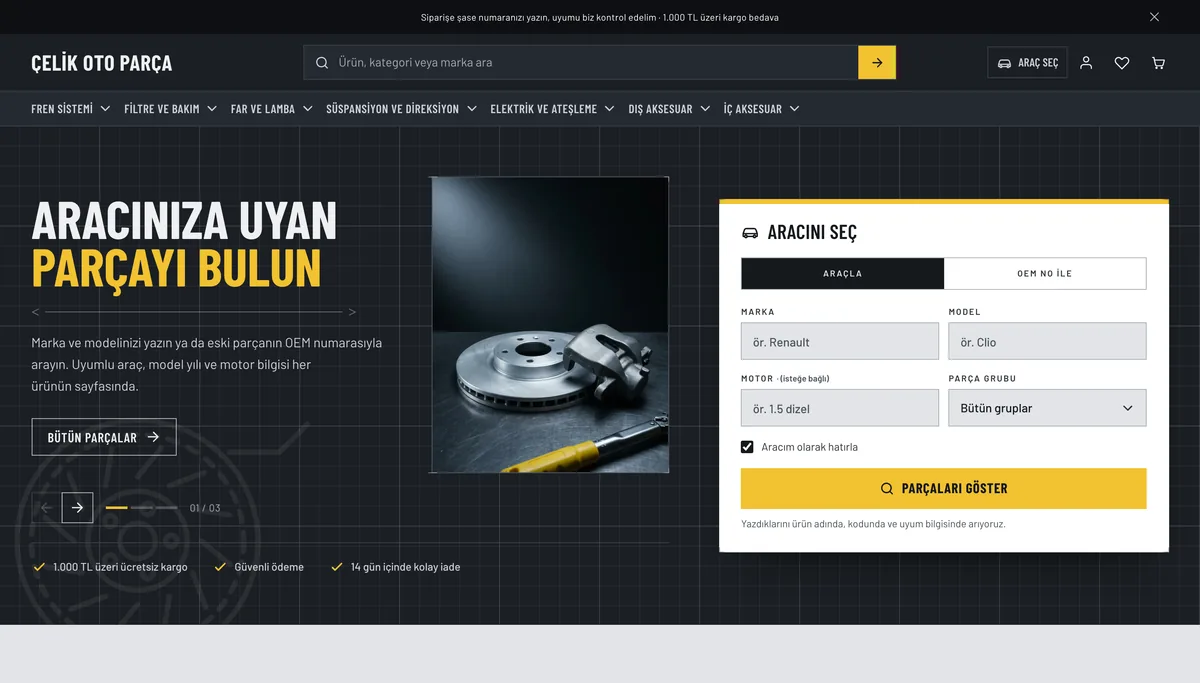Toggle the Aracım olarak hatırla checkbox
Viewport: 1200px width, 683px height.
(x=747, y=447)
